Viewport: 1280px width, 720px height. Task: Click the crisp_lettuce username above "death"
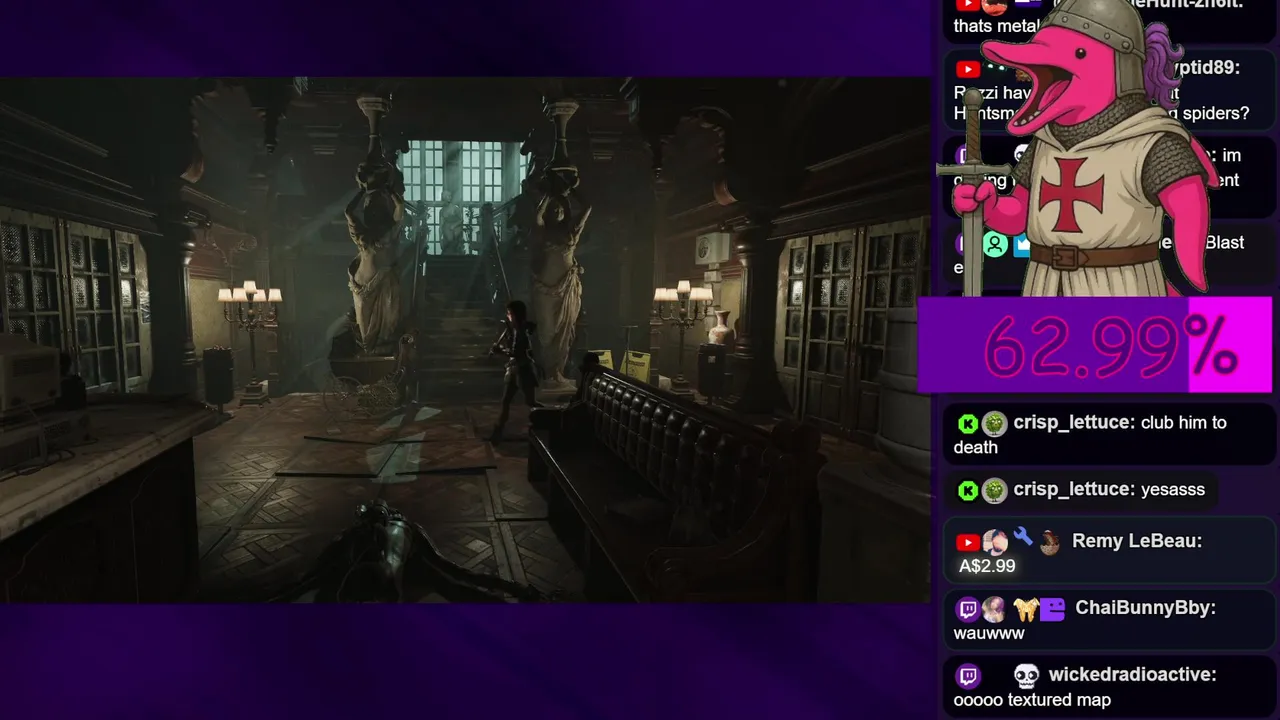coord(1075,423)
